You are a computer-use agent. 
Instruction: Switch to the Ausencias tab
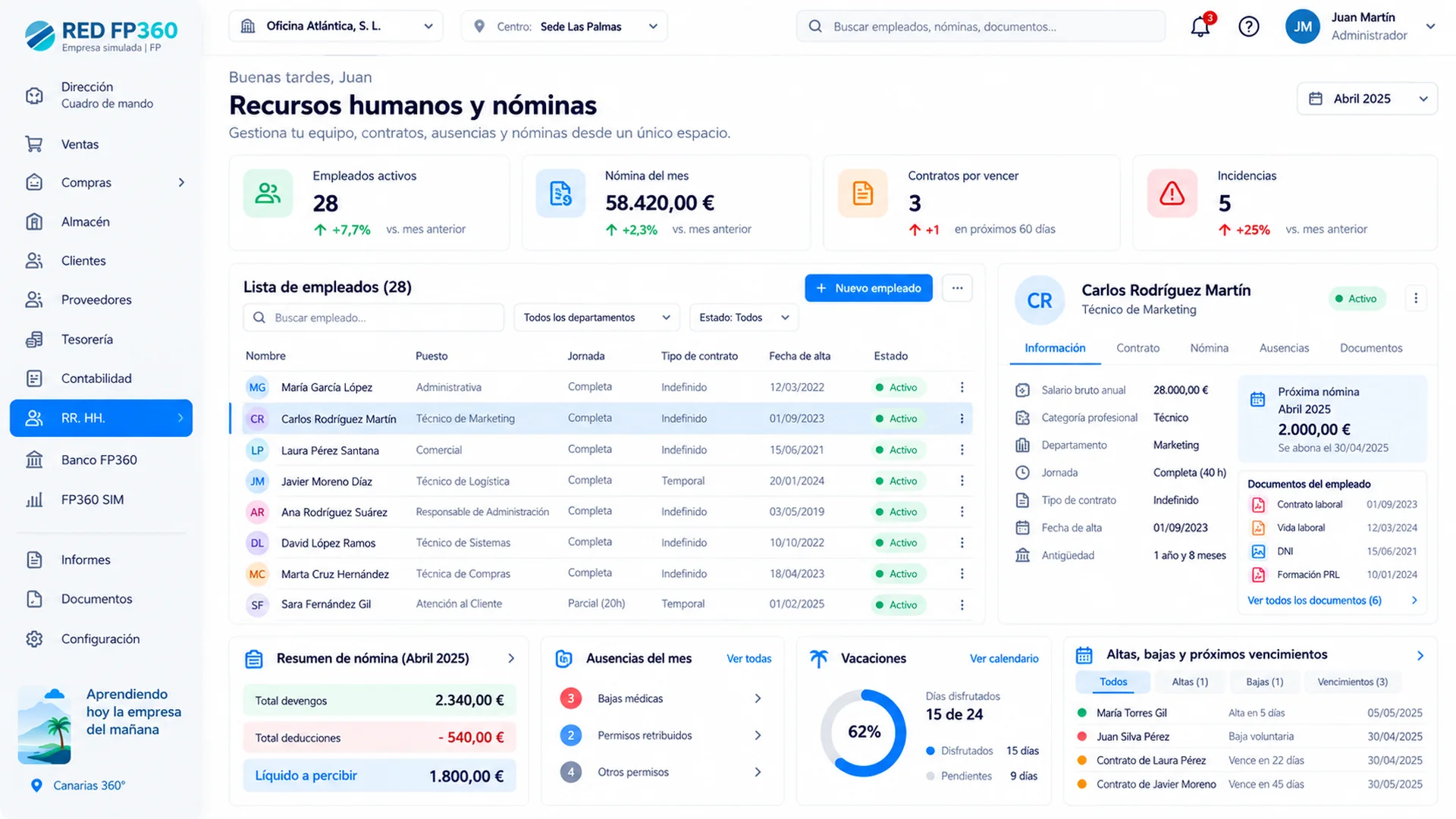click(x=1284, y=348)
